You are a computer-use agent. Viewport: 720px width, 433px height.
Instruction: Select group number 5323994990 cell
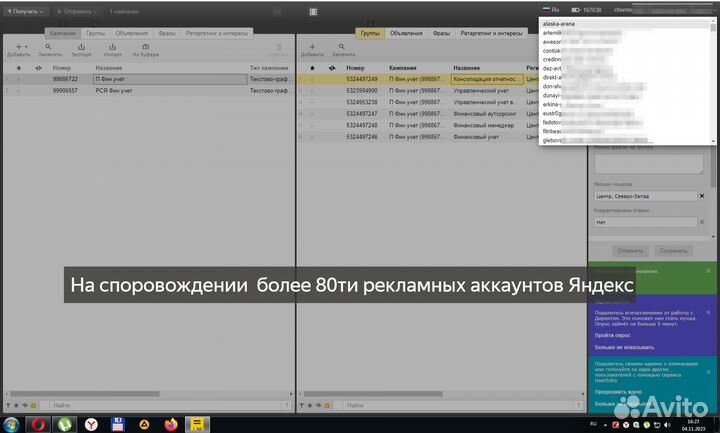[x=362, y=90]
